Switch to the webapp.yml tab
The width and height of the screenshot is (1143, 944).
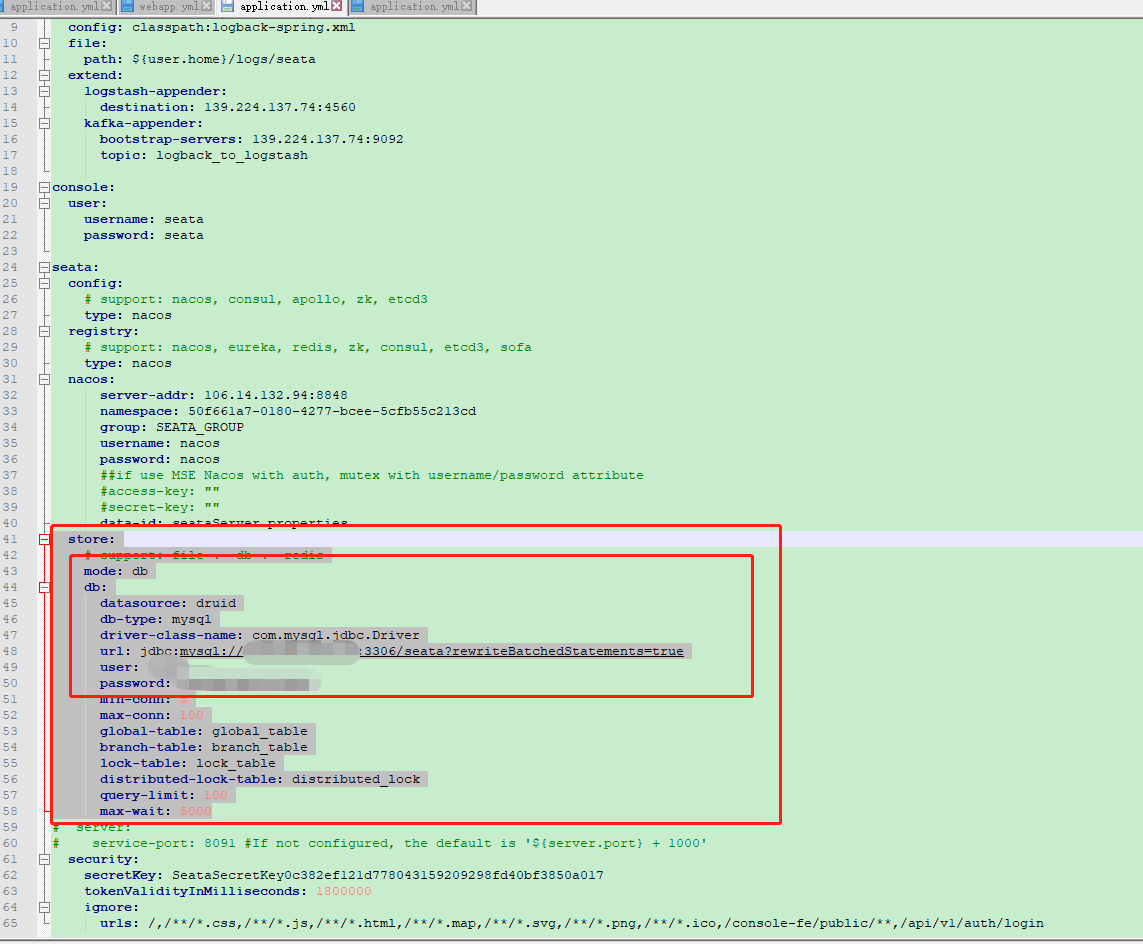click(x=168, y=7)
